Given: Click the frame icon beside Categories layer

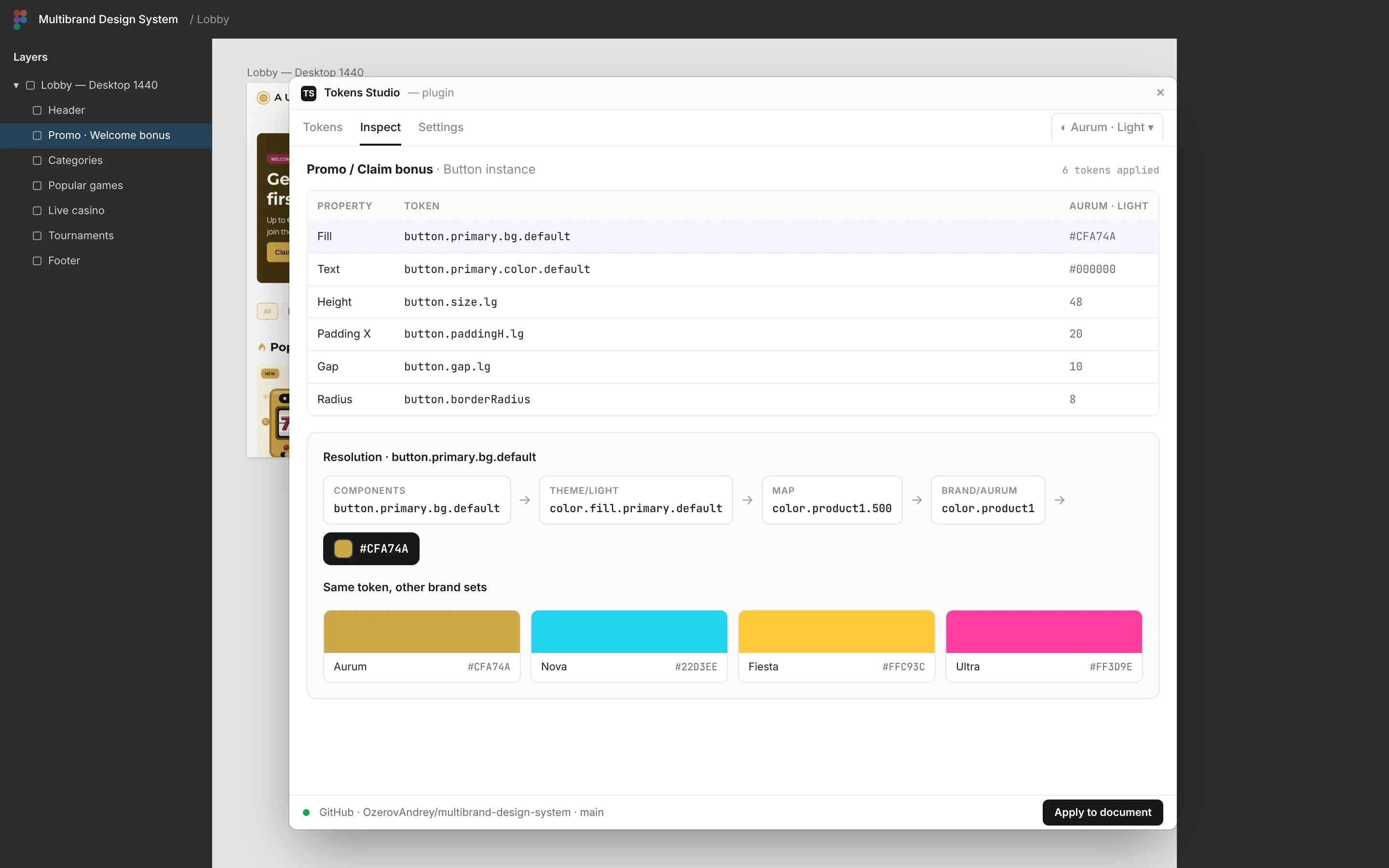Looking at the screenshot, I should (37, 161).
